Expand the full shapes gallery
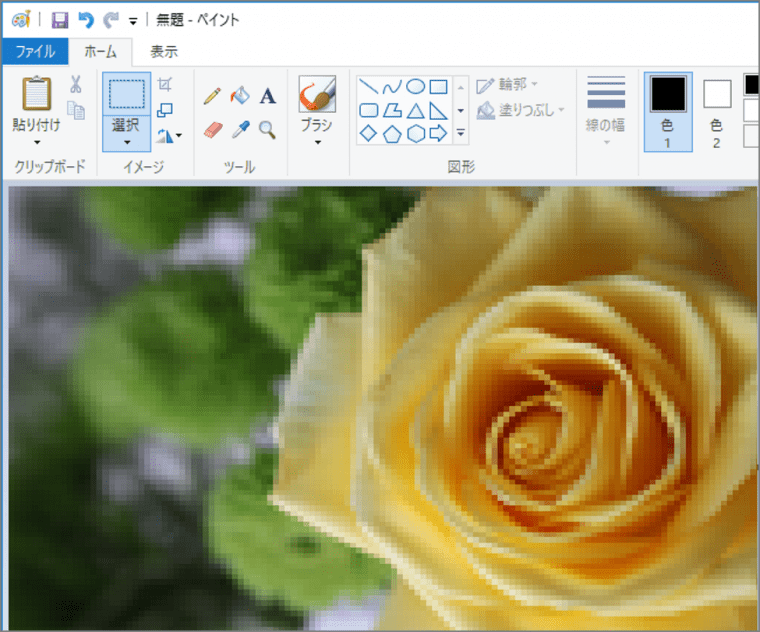The image size is (760, 632). (460, 133)
